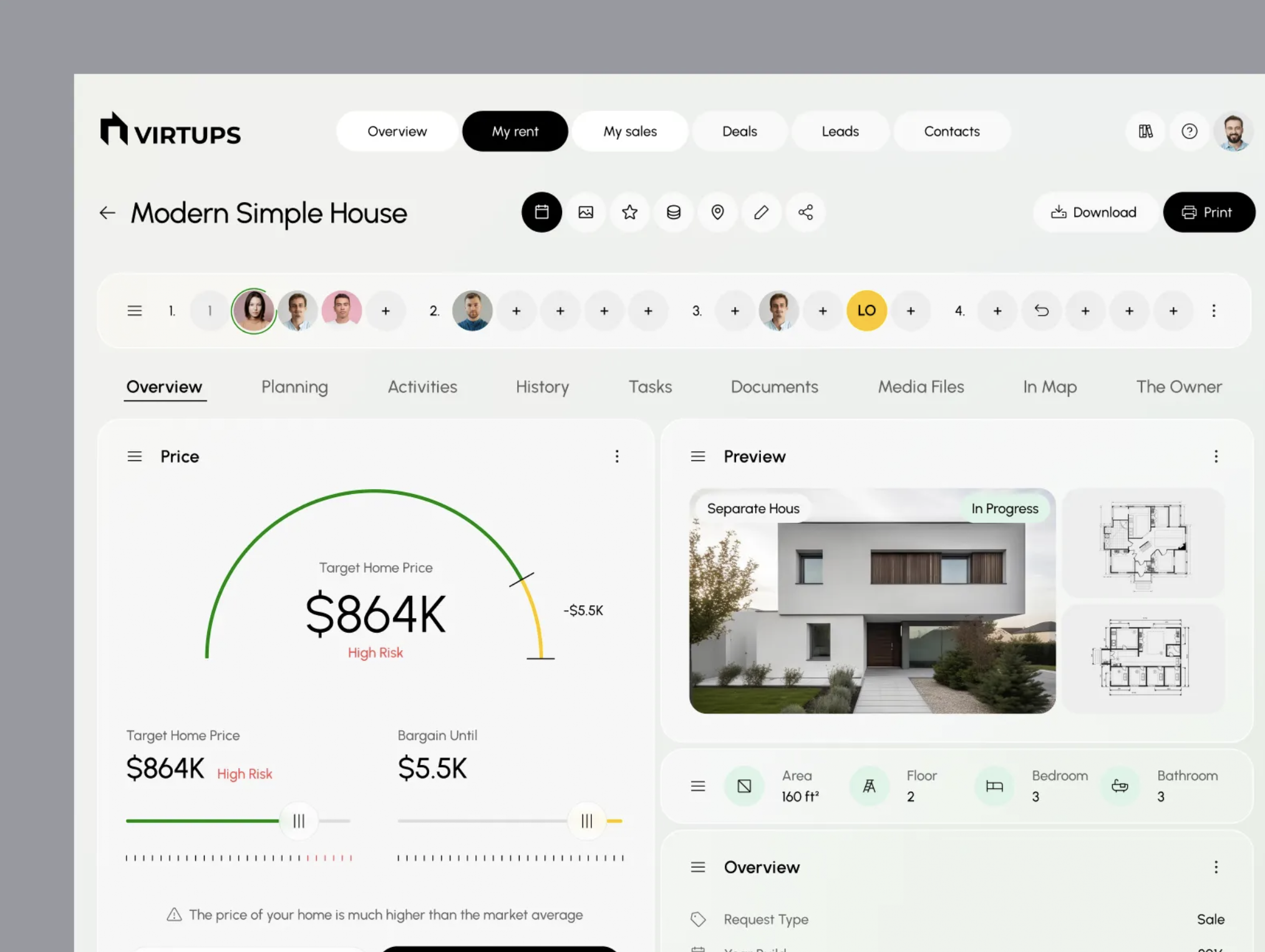Expand pipeline row vertical dots menu

click(x=1213, y=311)
